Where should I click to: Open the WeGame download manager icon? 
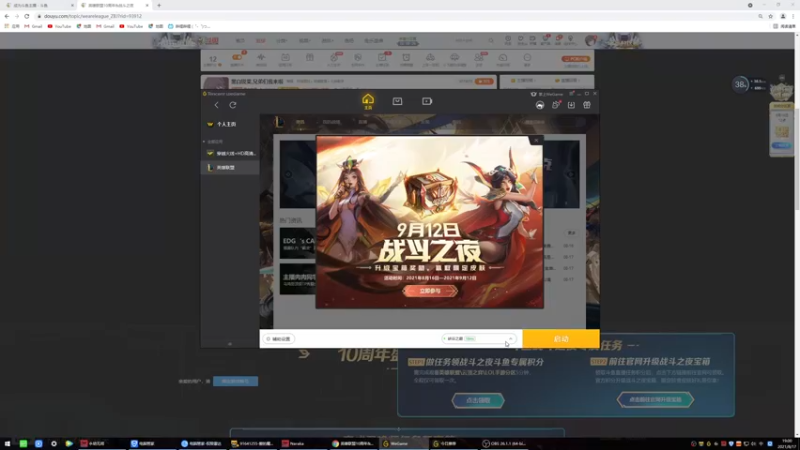(x=571, y=105)
